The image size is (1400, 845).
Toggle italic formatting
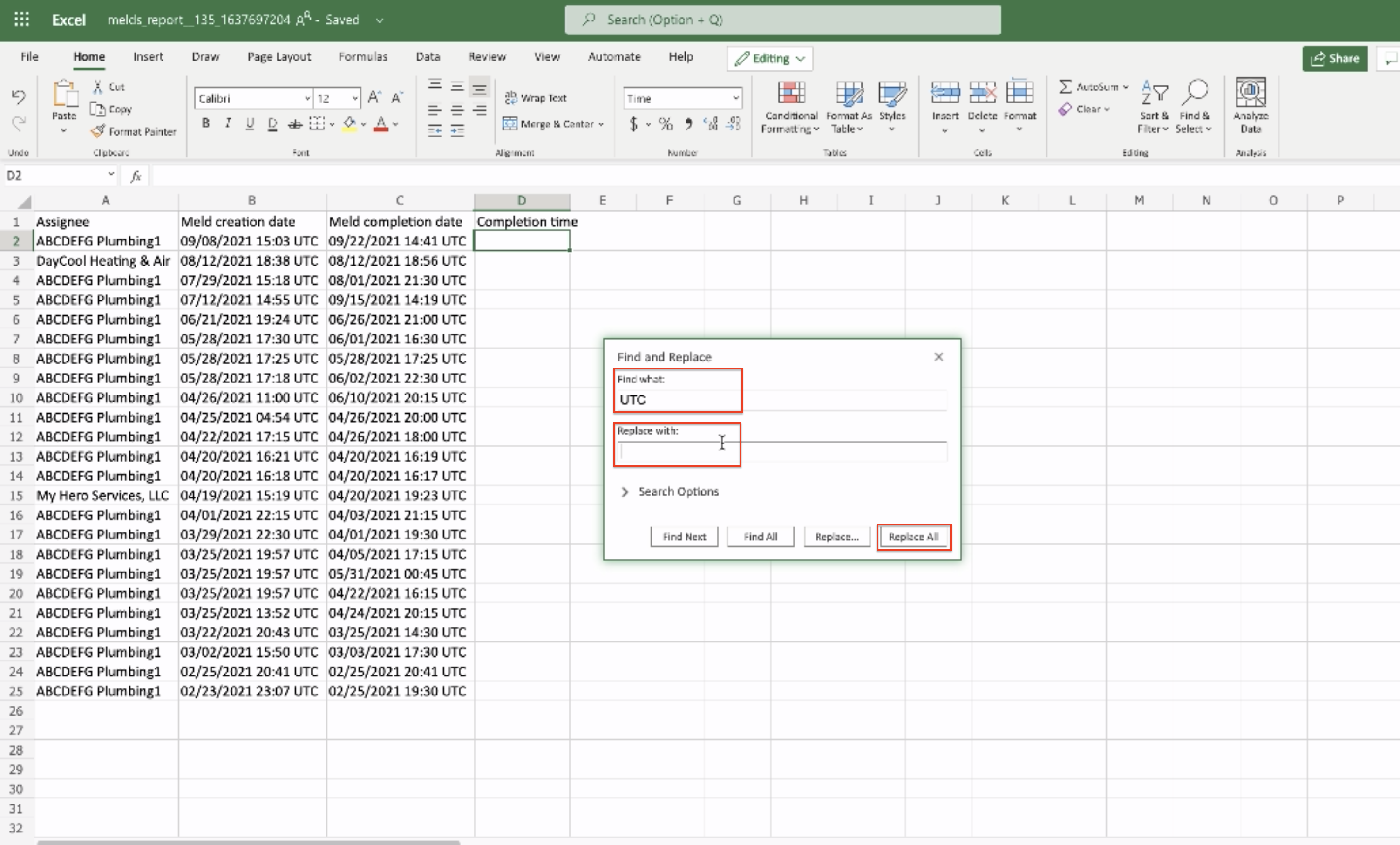(228, 123)
